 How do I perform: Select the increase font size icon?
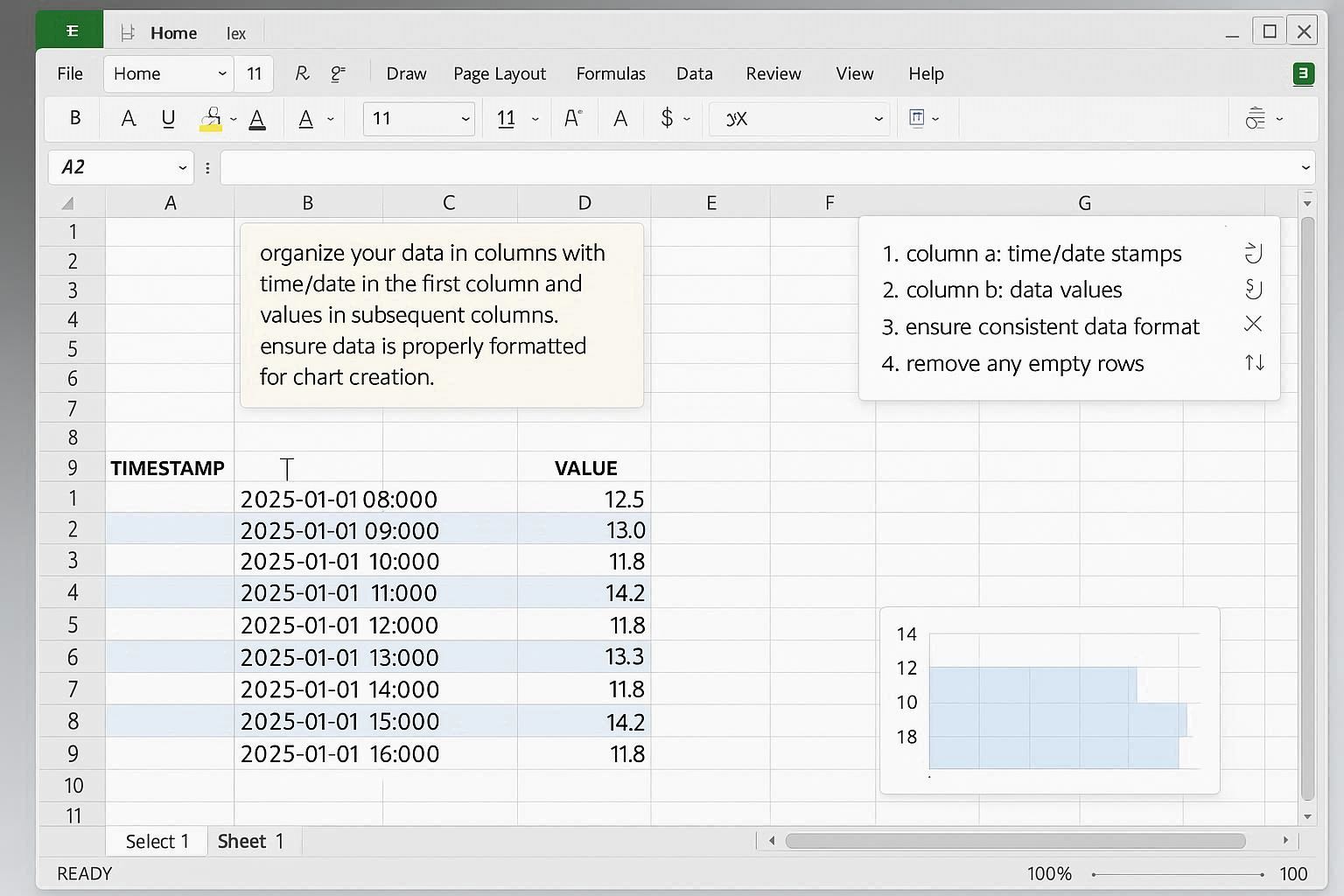(573, 118)
